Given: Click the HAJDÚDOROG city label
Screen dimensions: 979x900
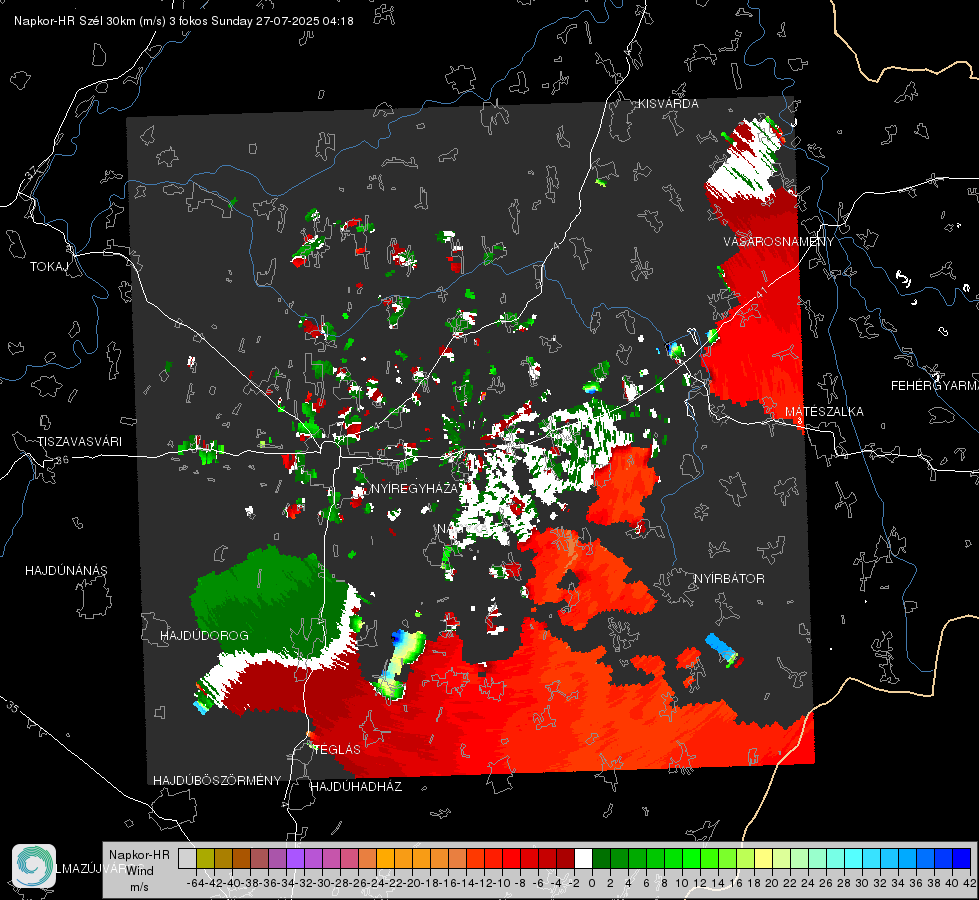Looking at the screenshot, I should (x=204, y=636).
